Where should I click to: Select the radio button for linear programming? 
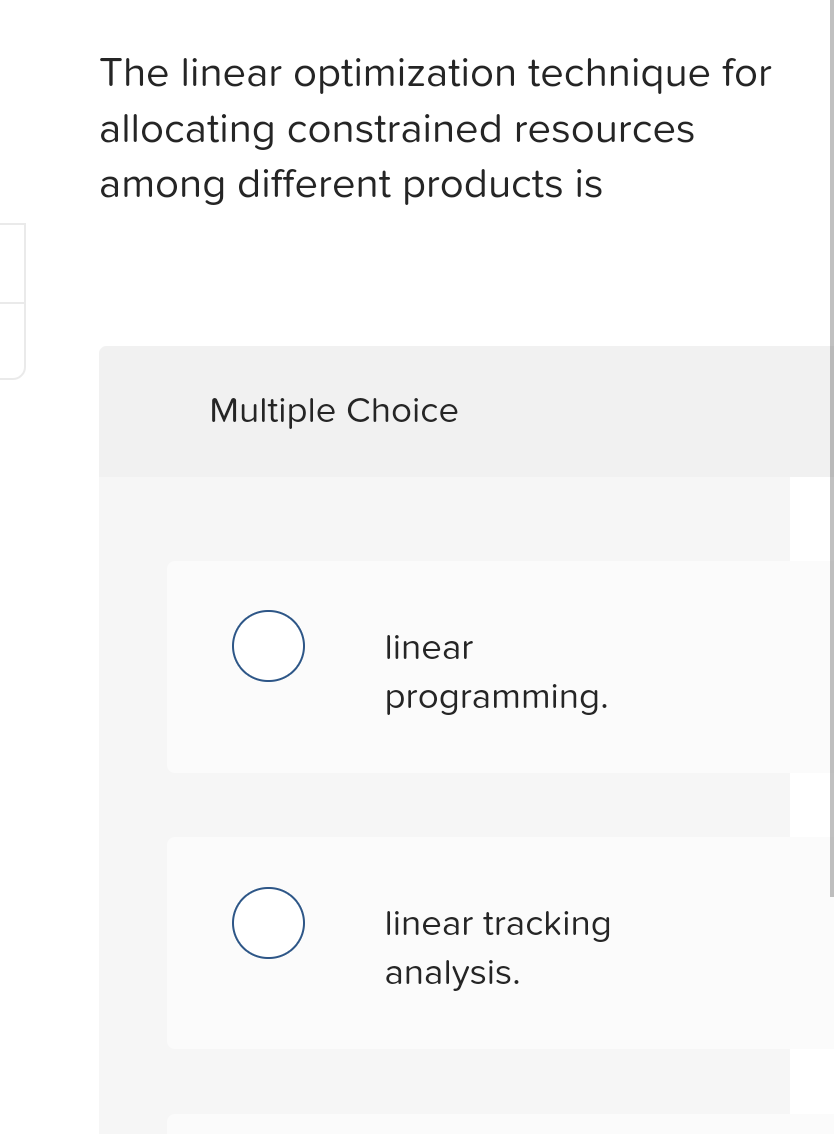pyautogui.click(x=268, y=646)
